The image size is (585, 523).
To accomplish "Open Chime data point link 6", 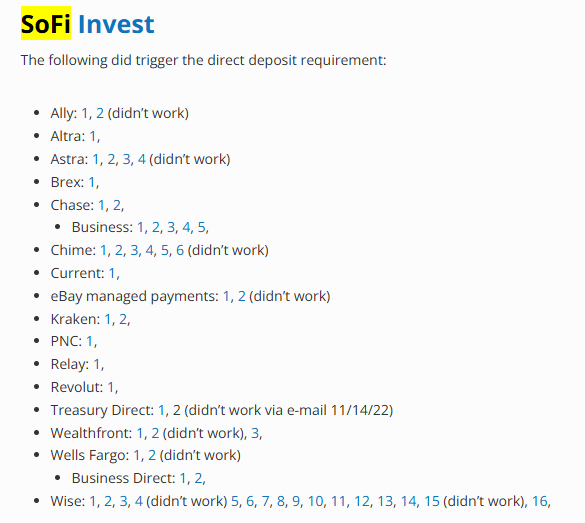I will [180, 250].
